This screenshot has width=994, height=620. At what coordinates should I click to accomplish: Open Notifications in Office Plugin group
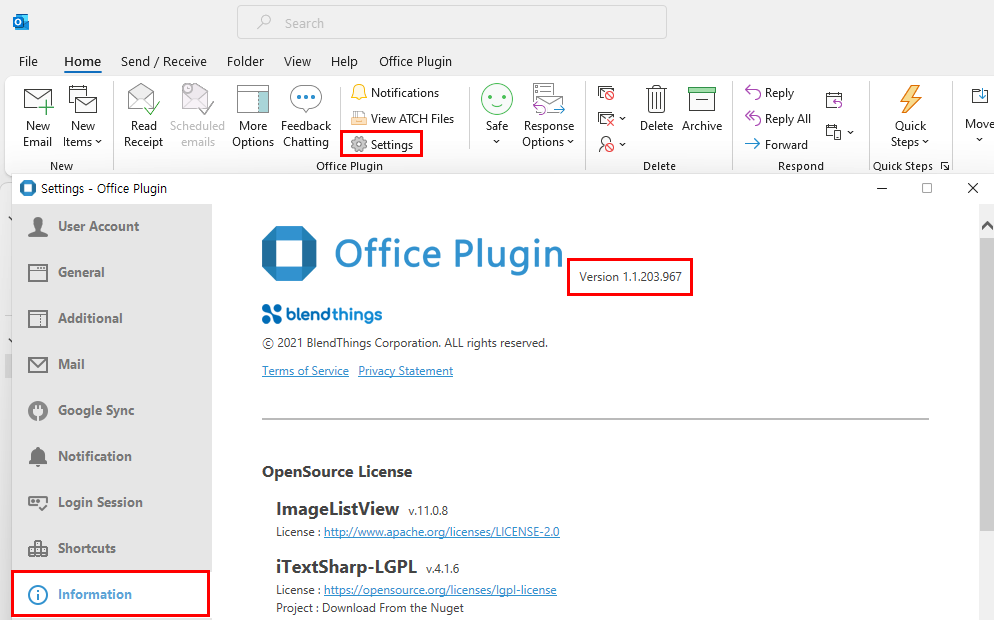(395, 93)
